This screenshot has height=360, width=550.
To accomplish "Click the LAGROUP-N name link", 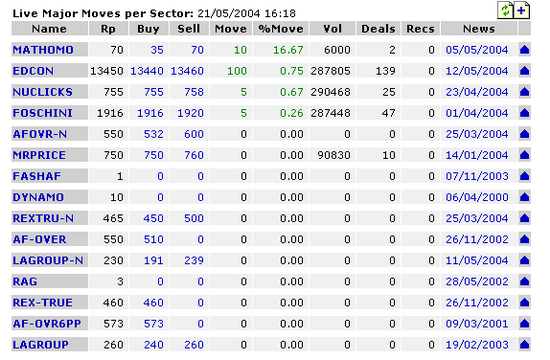I will pyautogui.click(x=48, y=260).
